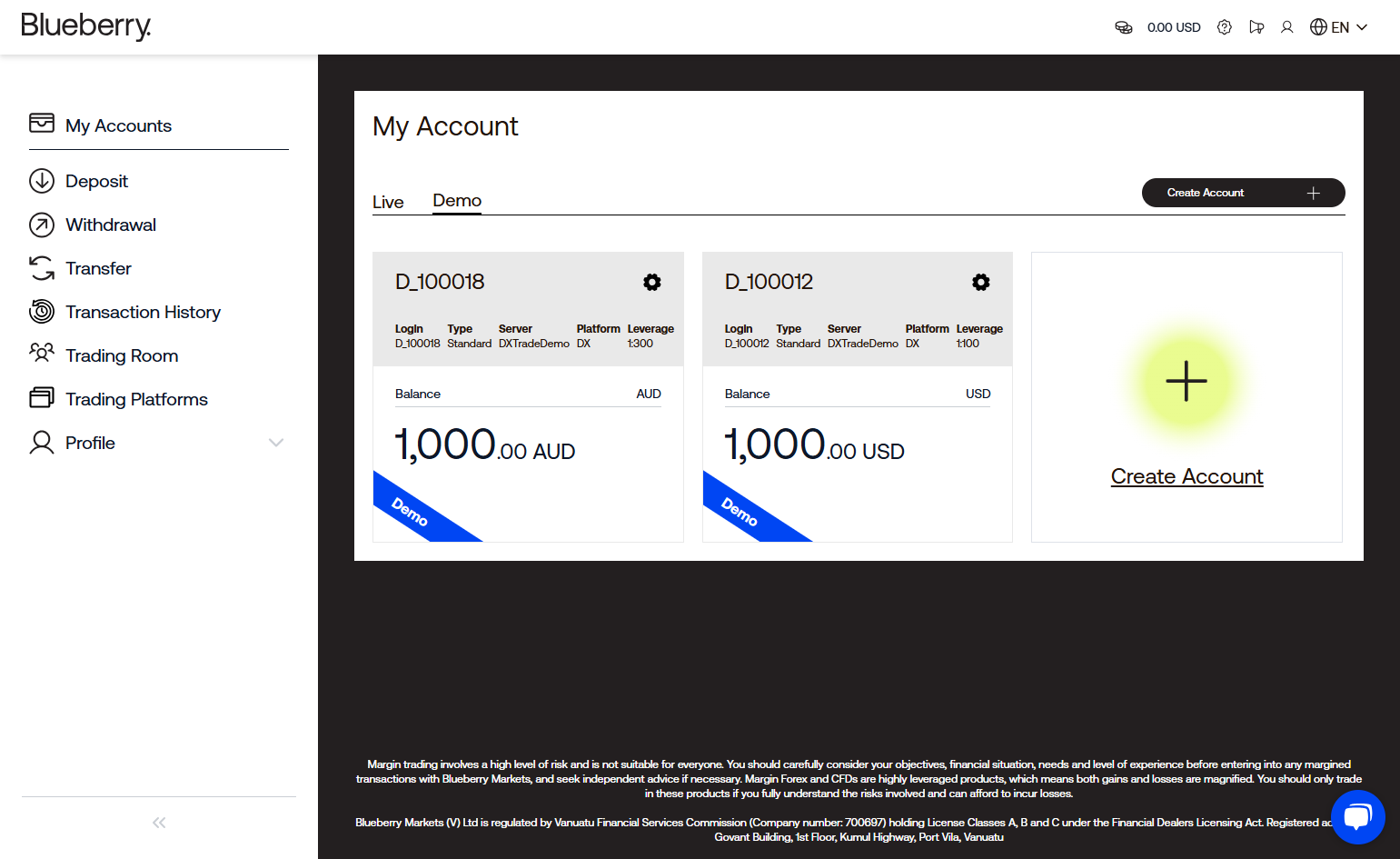The width and height of the screenshot is (1400, 859).
Task: Click the 1:100 leverage value
Action: pyautogui.click(x=968, y=344)
